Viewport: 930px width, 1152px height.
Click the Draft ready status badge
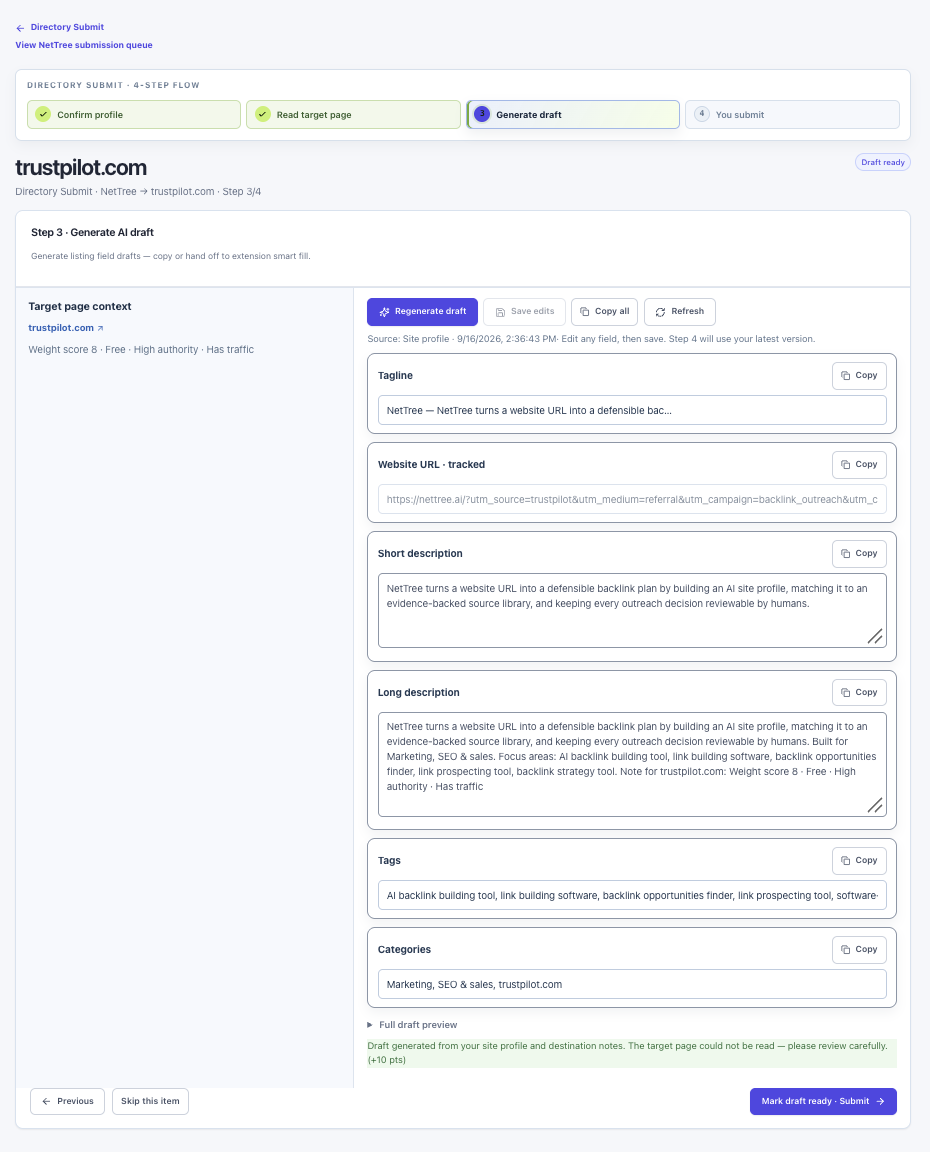point(882,162)
